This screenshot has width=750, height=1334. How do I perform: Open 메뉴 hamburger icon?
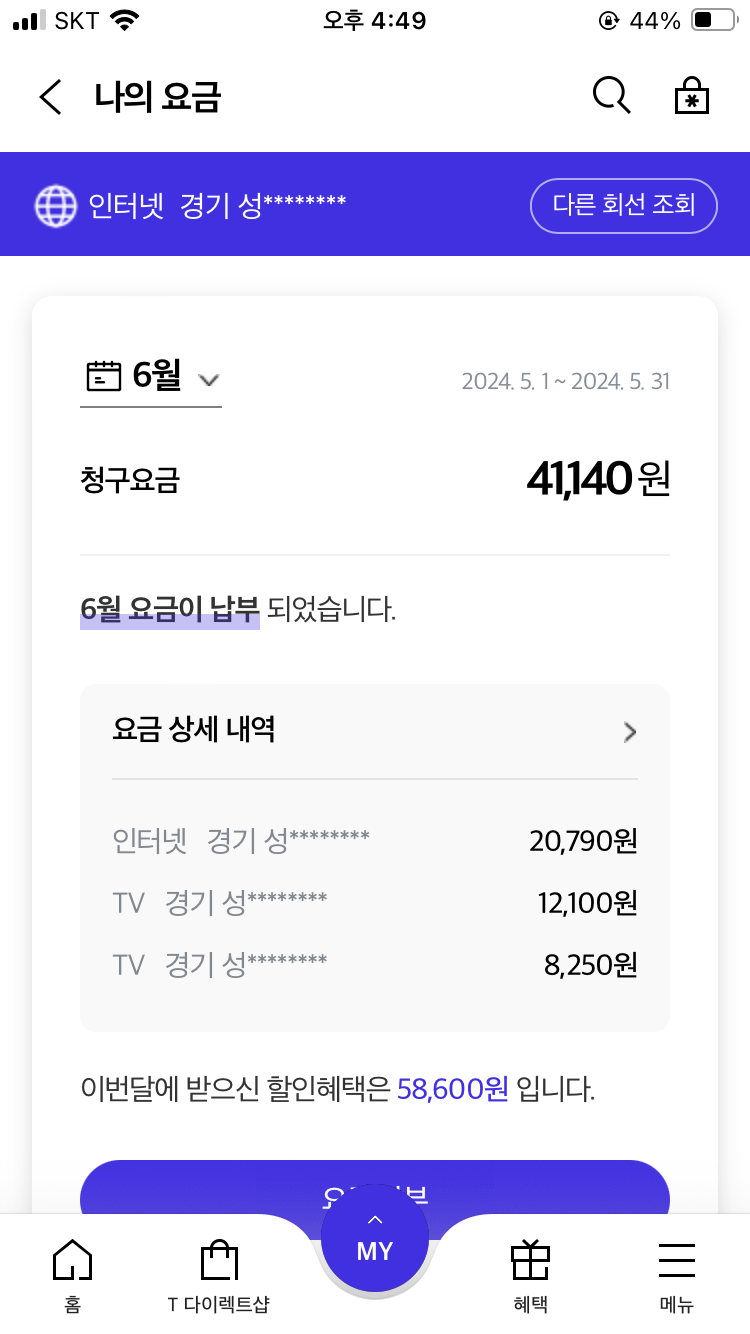coord(677,1260)
